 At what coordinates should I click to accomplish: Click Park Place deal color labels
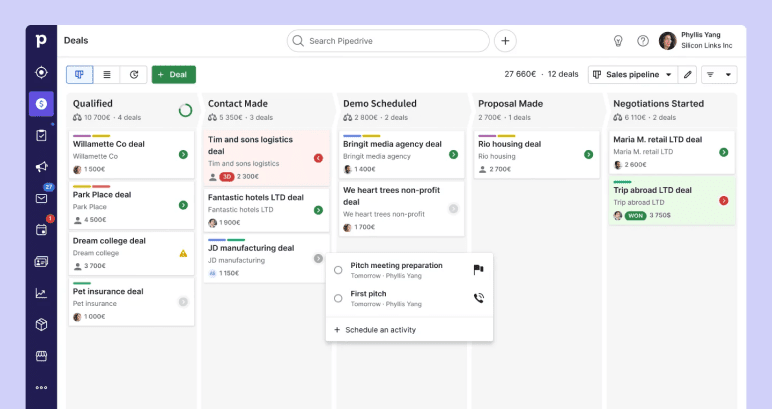[x=91, y=187]
